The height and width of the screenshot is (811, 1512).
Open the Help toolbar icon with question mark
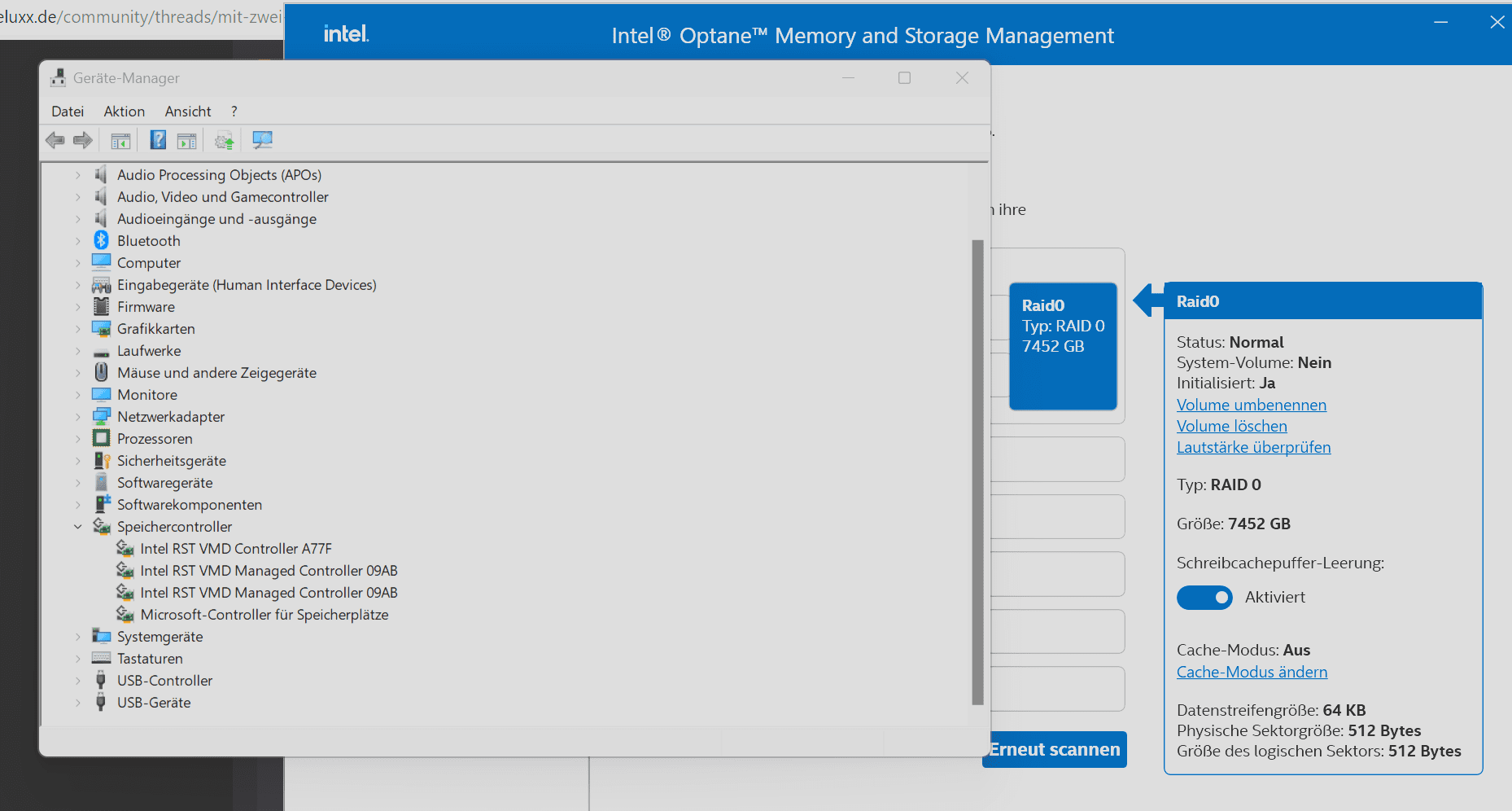tap(158, 140)
